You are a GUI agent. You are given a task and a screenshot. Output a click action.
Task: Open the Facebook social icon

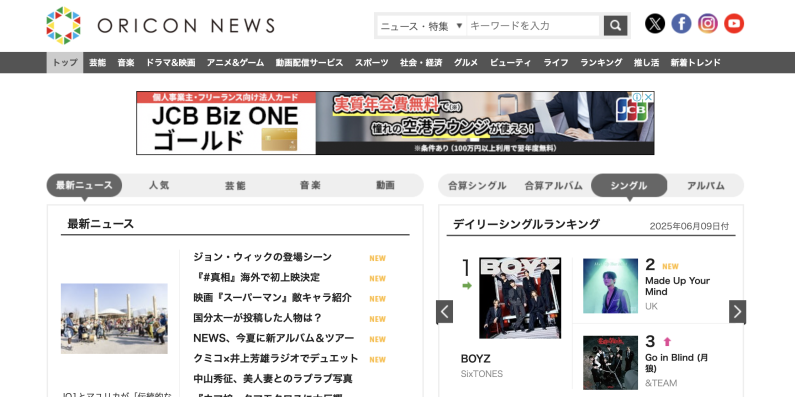pos(681,24)
